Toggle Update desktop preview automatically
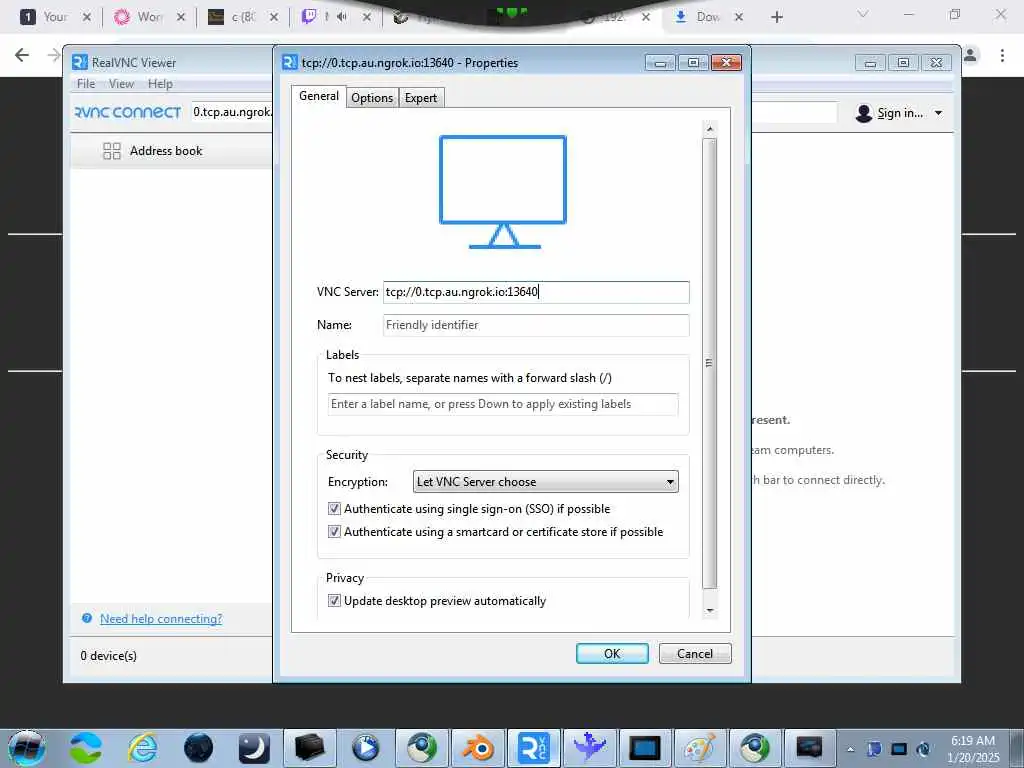 (334, 600)
